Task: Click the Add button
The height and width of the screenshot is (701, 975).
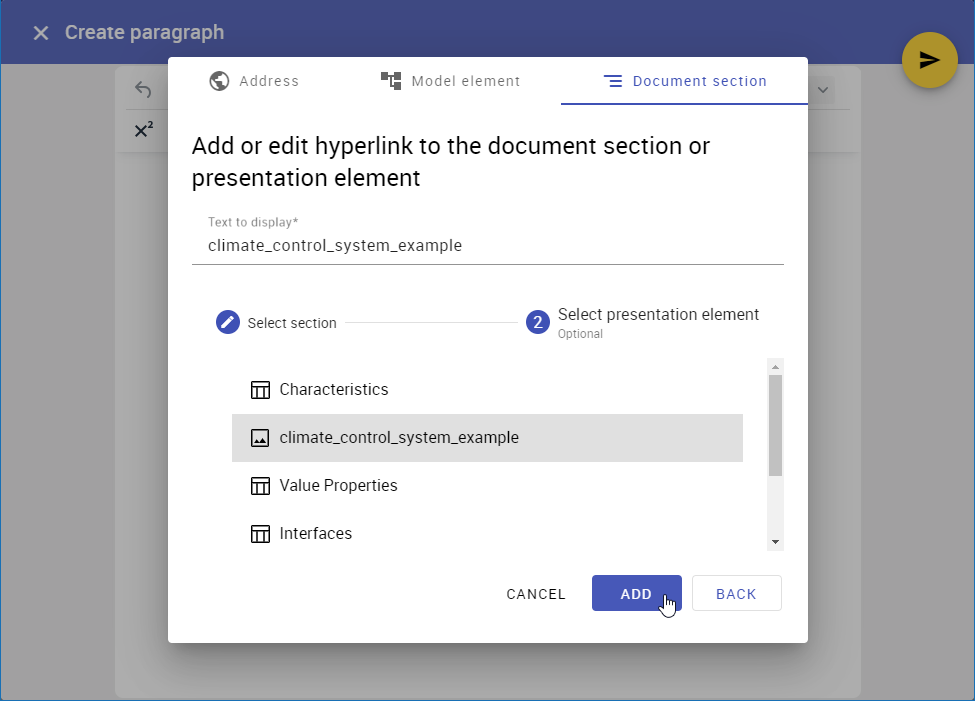Action: click(636, 593)
